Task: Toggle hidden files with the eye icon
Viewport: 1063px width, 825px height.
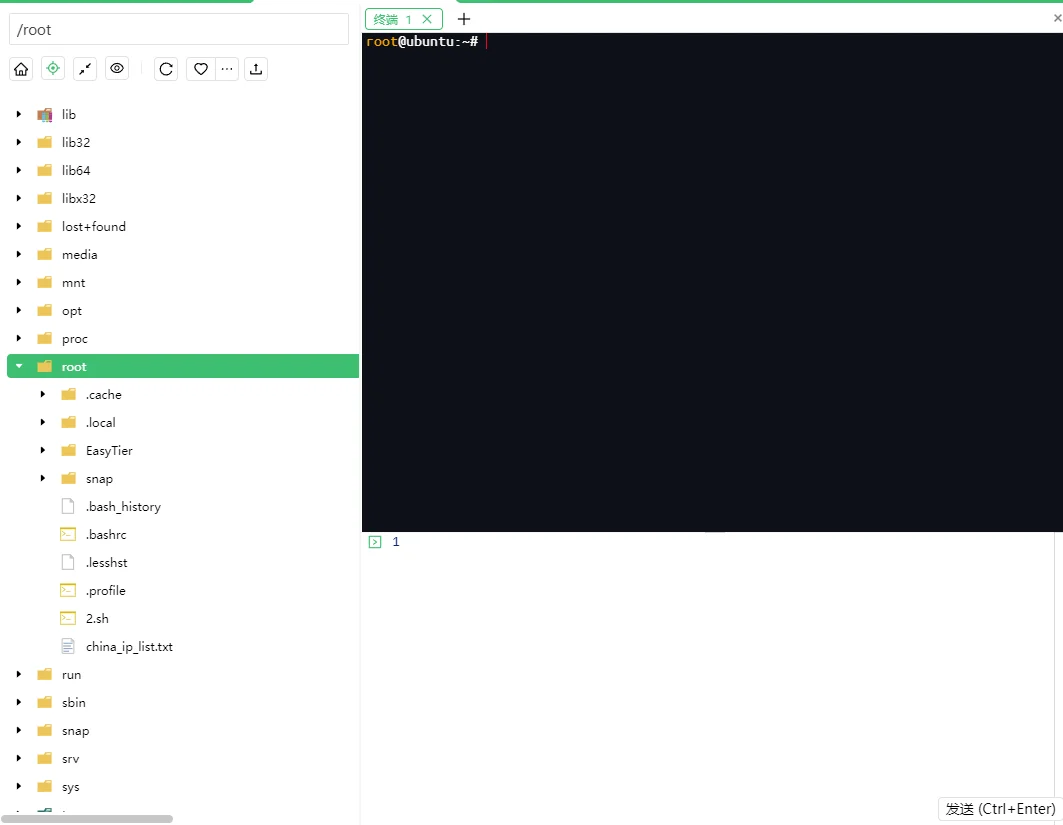Action: click(117, 69)
